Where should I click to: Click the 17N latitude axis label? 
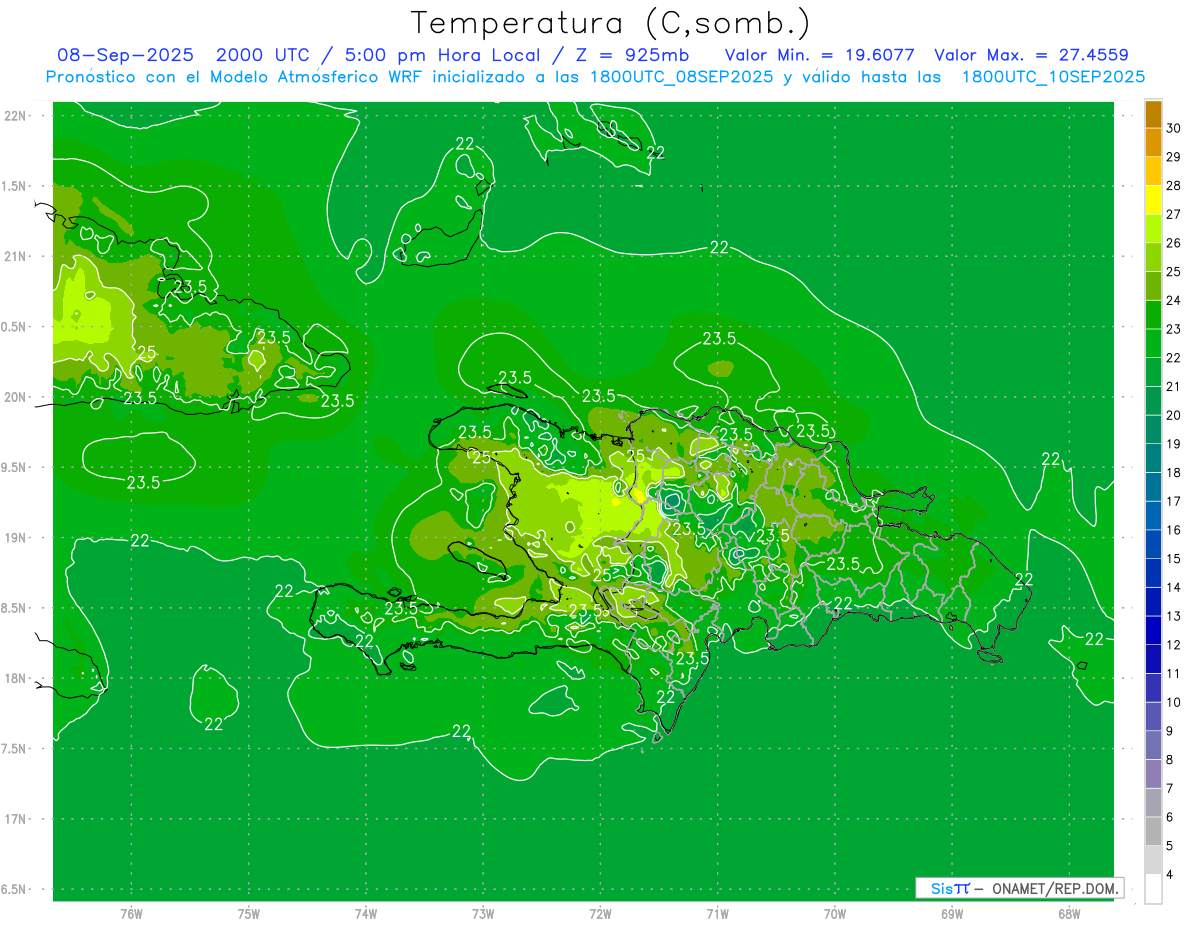tap(15, 819)
